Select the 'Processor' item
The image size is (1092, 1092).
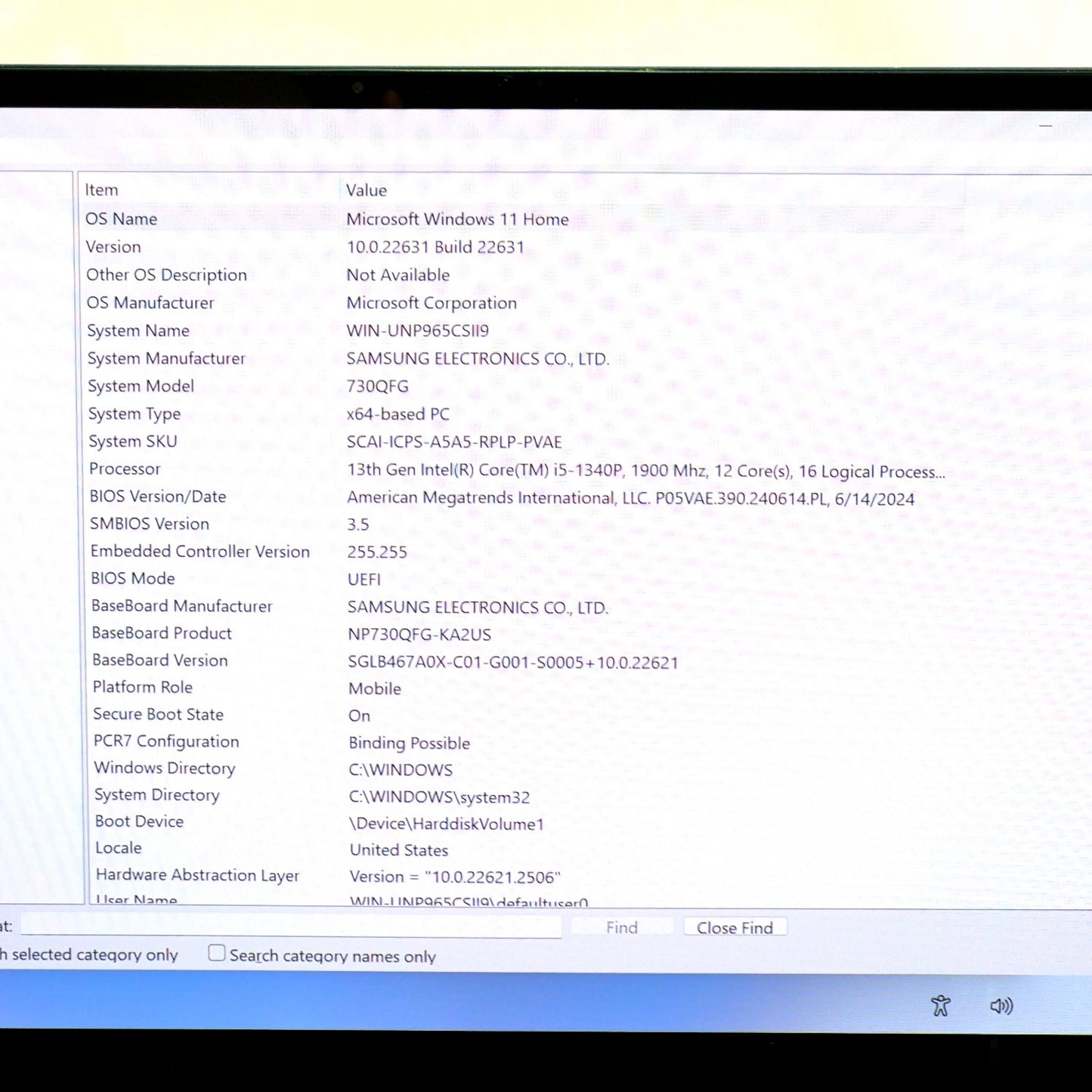coord(125,469)
